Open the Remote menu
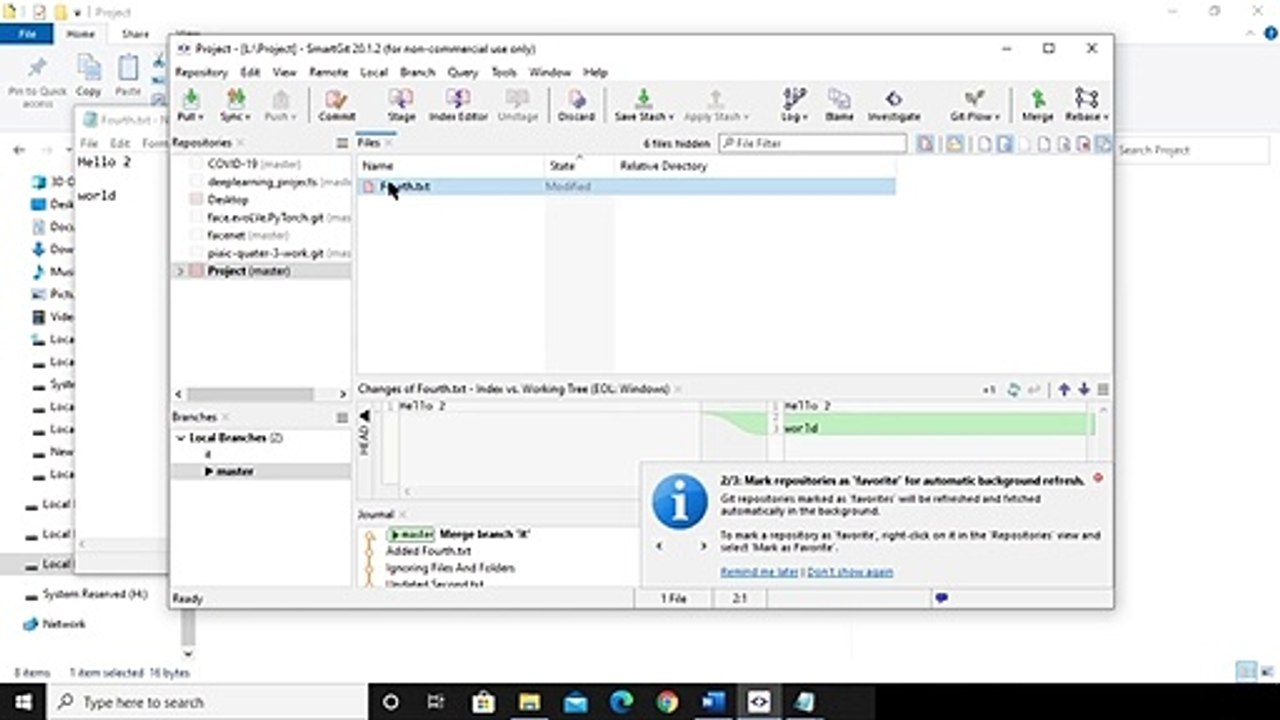1280x720 pixels. pyautogui.click(x=328, y=73)
